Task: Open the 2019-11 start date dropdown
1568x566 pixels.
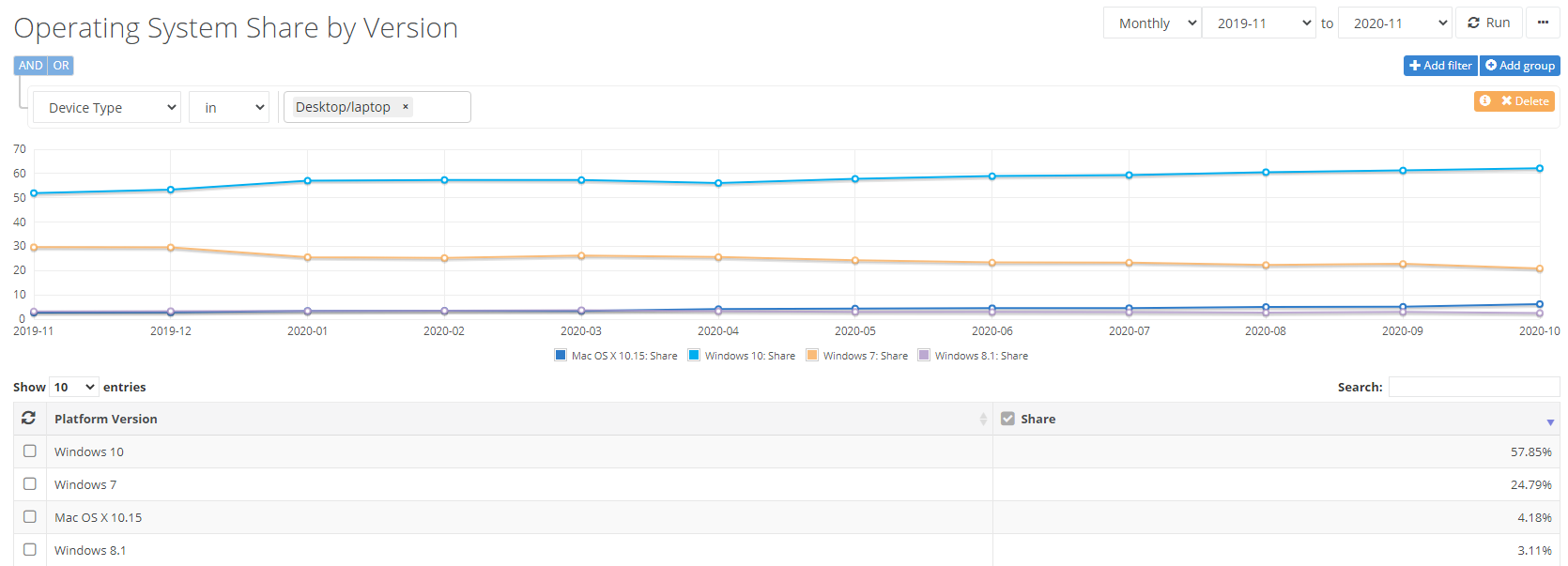Action: coord(1257,23)
